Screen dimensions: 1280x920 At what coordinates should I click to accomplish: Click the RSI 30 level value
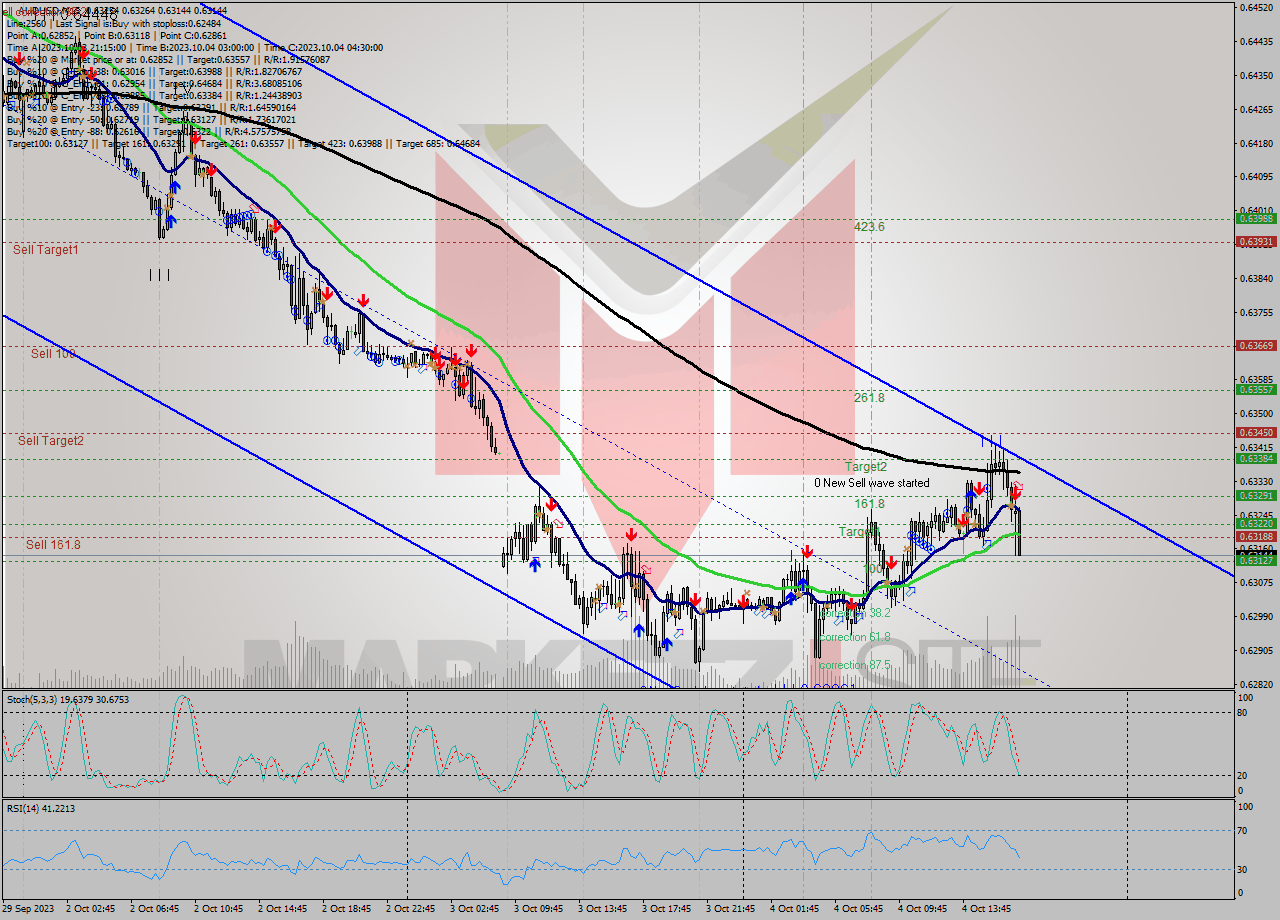(x=1241, y=868)
